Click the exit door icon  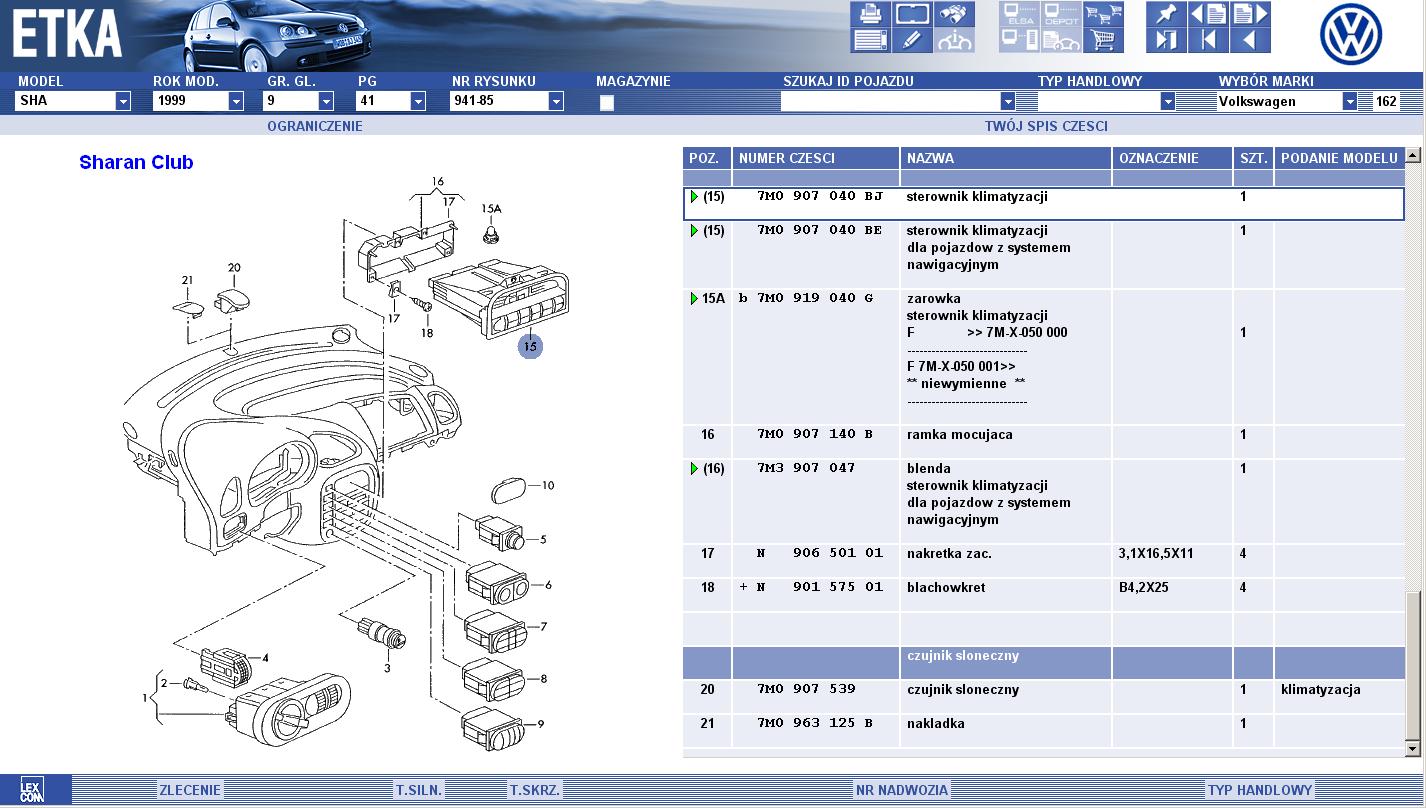pyautogui.click(x=1166, y=40)
